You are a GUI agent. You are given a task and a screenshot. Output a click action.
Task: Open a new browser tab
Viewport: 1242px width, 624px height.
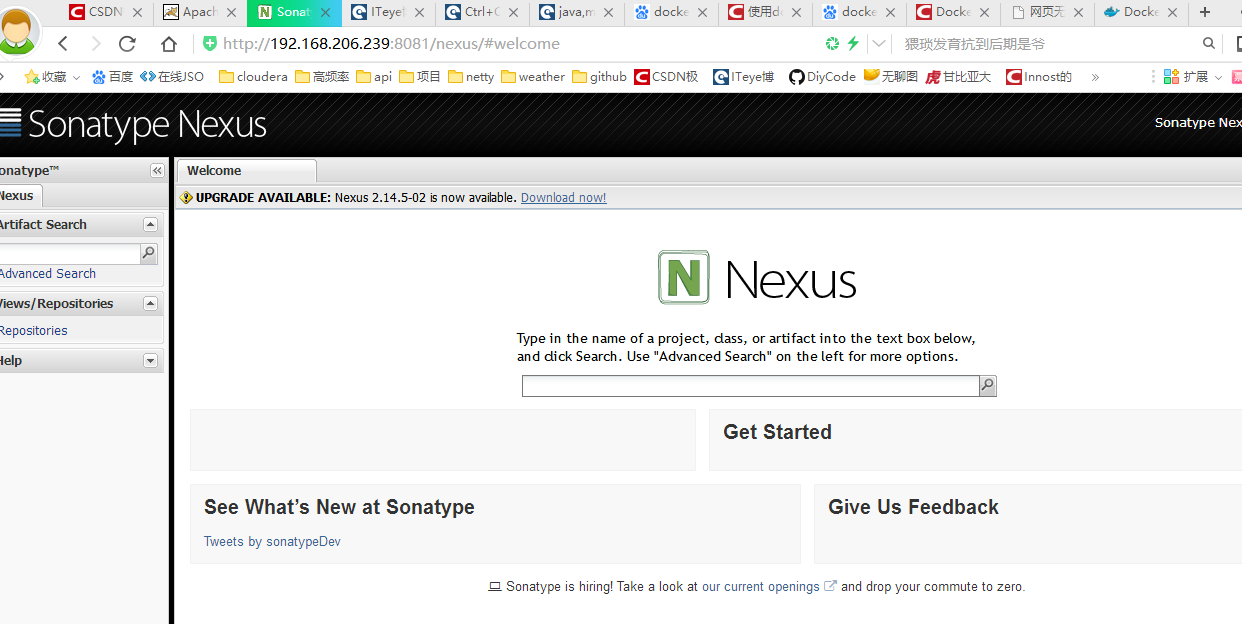point(1205,12)
